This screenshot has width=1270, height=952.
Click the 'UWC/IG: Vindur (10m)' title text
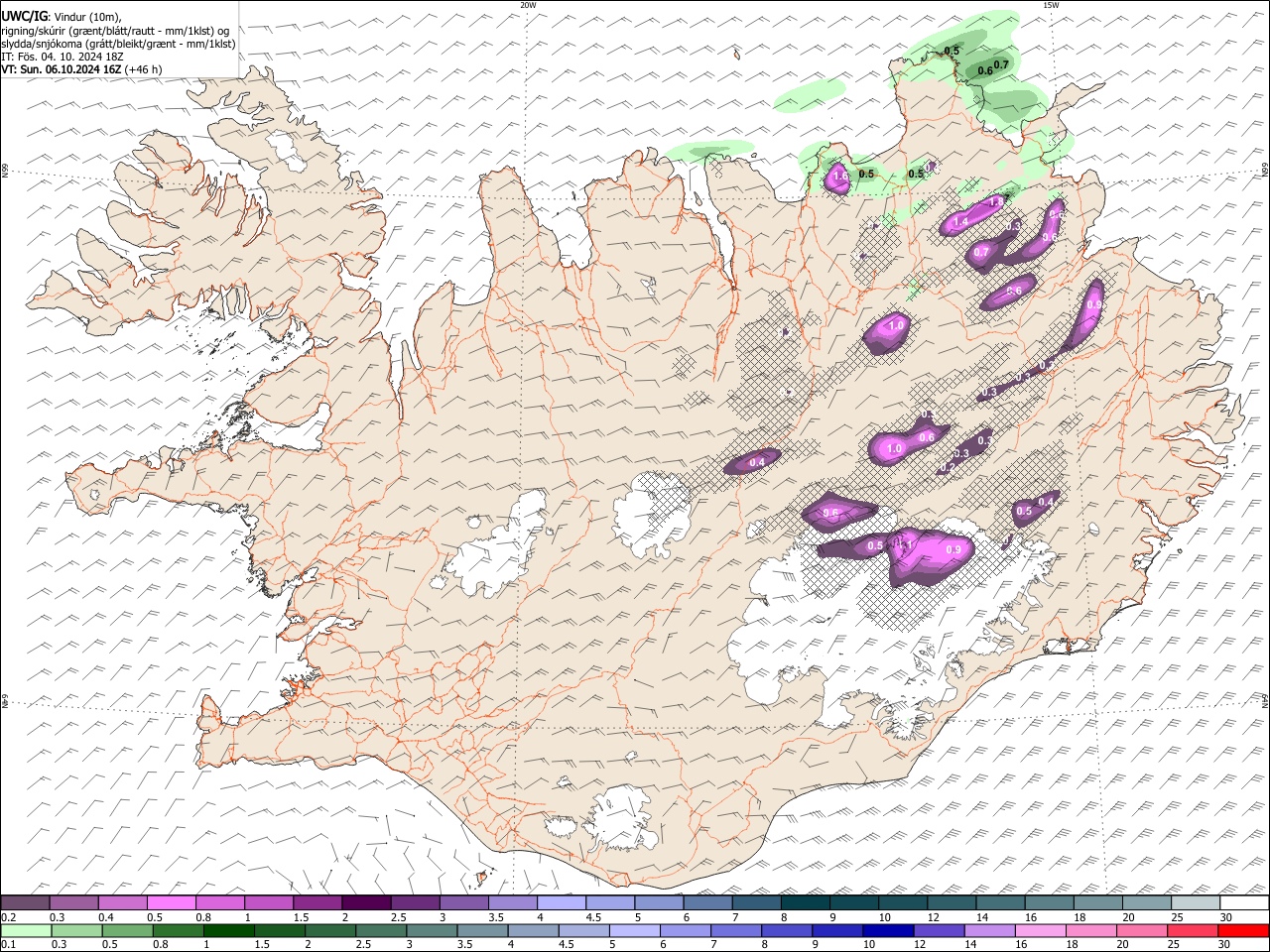[x=62, y=17]
